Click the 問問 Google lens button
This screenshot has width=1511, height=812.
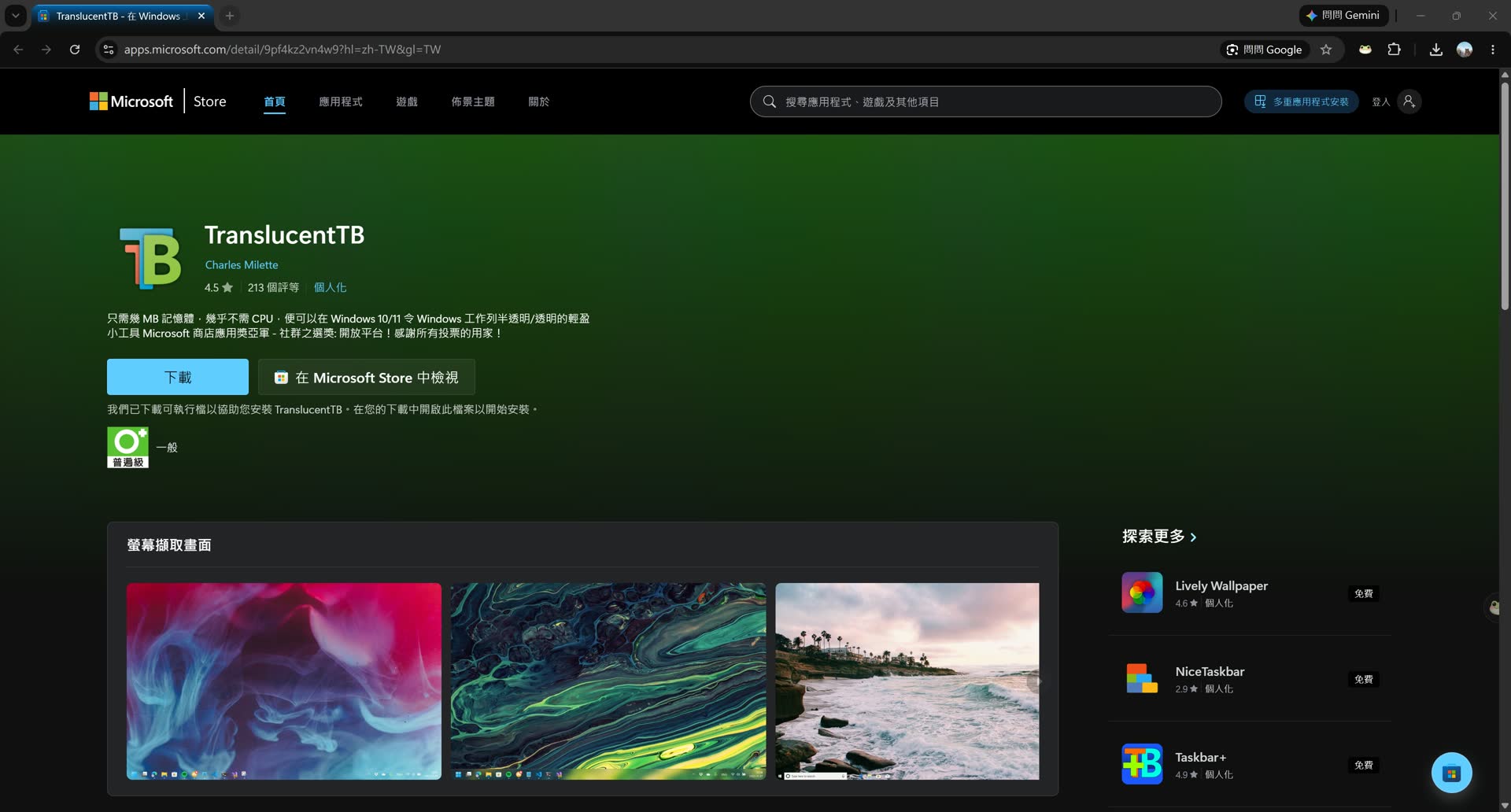[1265, 50]
